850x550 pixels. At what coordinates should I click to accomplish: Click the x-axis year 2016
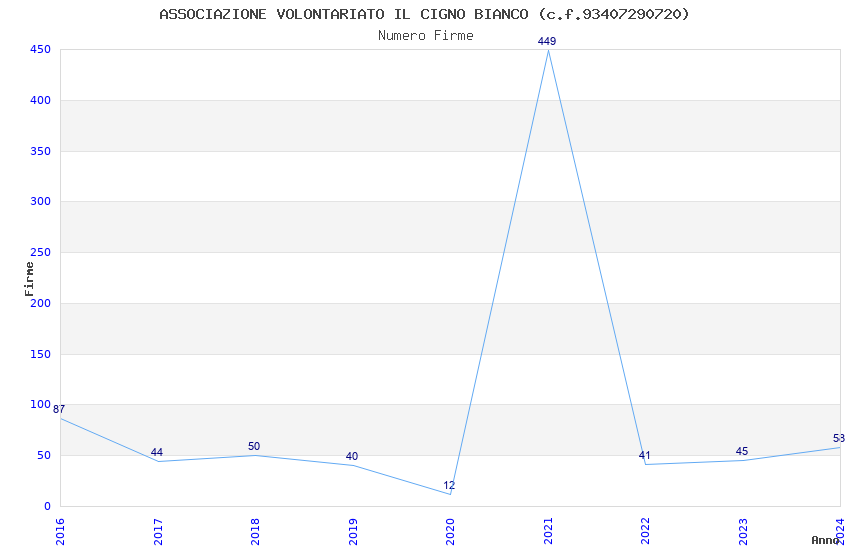tap(60, 532)
